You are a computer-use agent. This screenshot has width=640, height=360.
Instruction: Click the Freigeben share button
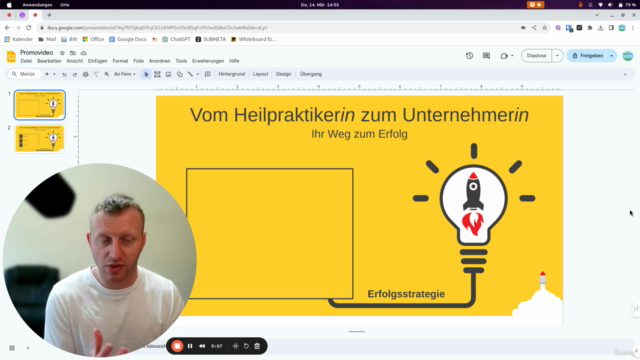click(x=588, y=56)
